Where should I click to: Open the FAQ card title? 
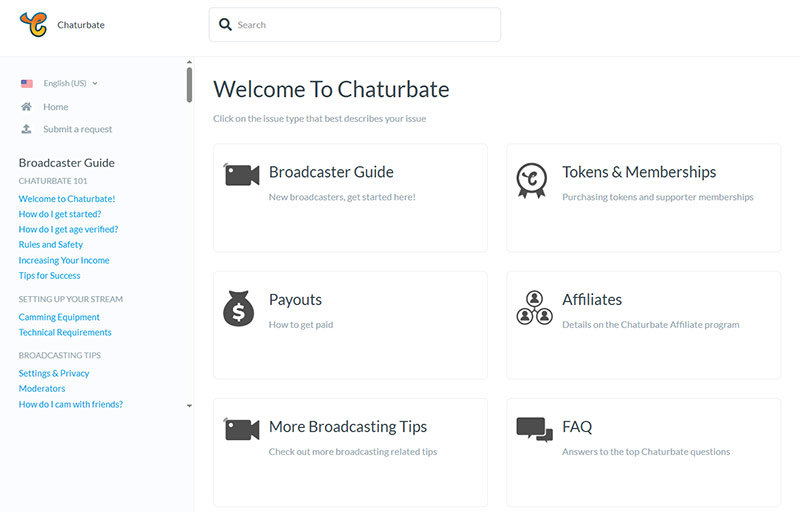[x=577, y=426]
